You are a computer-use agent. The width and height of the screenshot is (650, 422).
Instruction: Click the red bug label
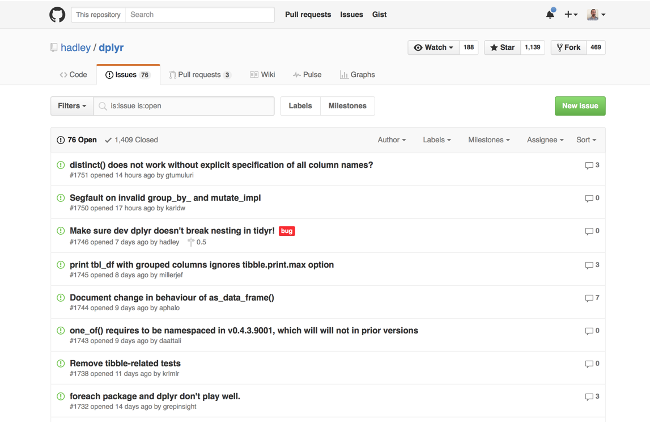pos(287,231)
